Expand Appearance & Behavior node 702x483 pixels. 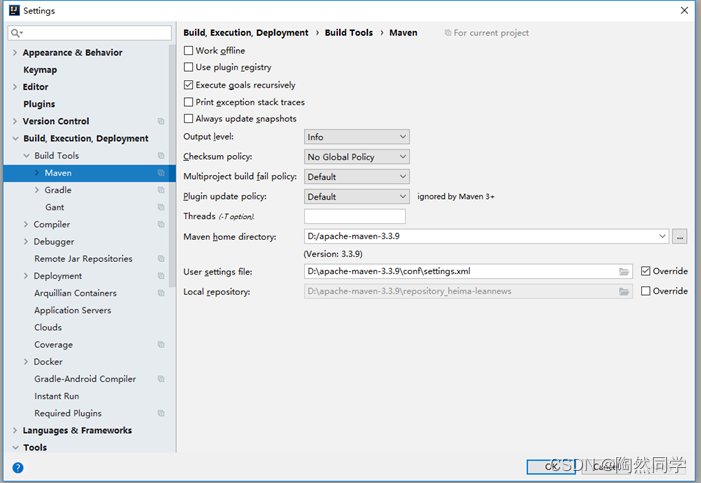point(15,52)
